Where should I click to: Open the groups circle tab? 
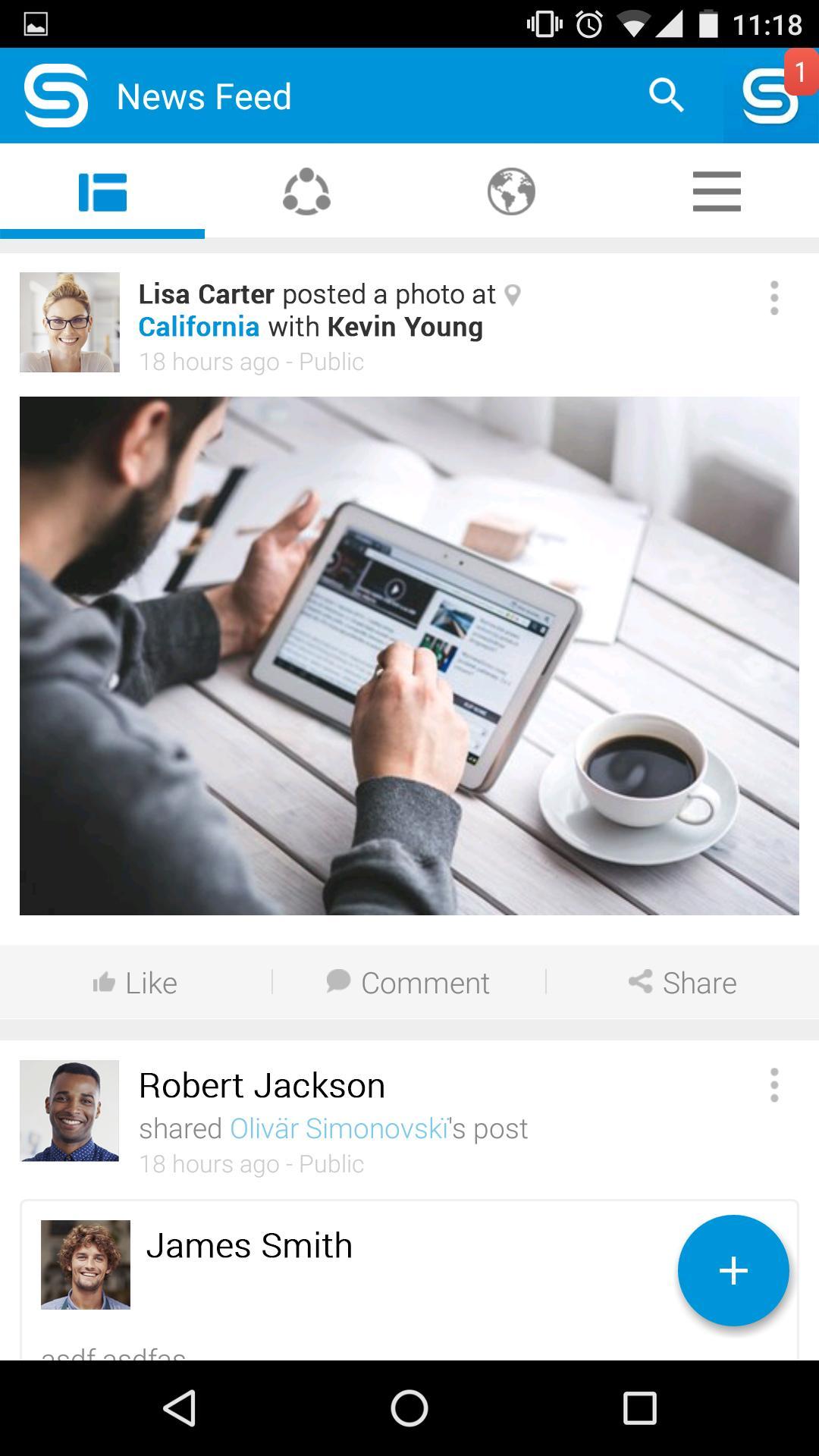pos(306,192)
